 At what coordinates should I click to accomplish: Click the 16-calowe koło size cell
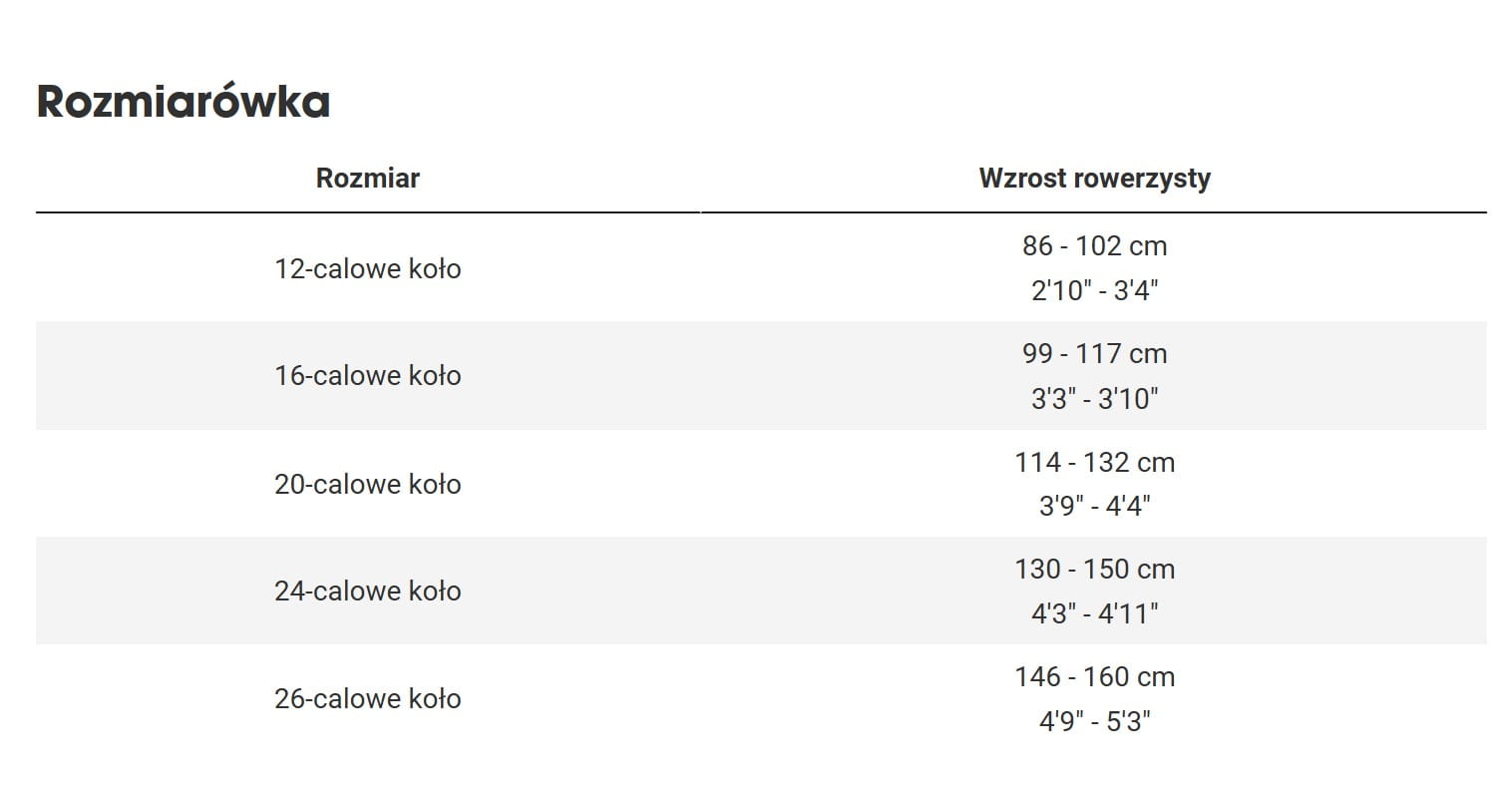(x=367, y=376)
